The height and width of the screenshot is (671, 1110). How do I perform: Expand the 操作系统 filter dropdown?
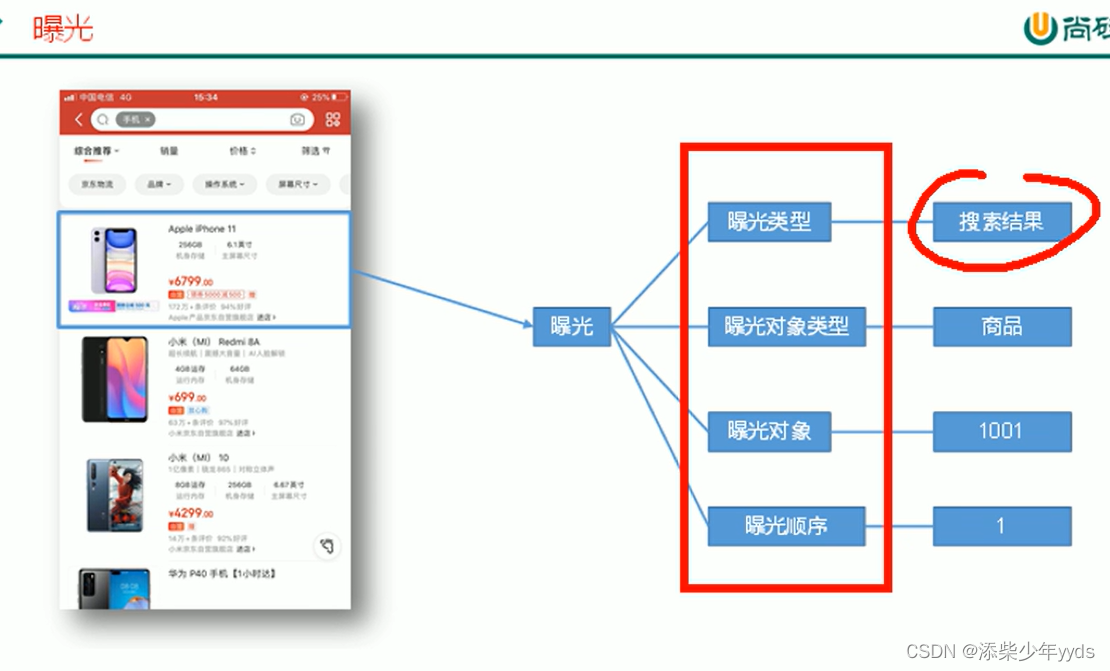[x=224, y=184]
